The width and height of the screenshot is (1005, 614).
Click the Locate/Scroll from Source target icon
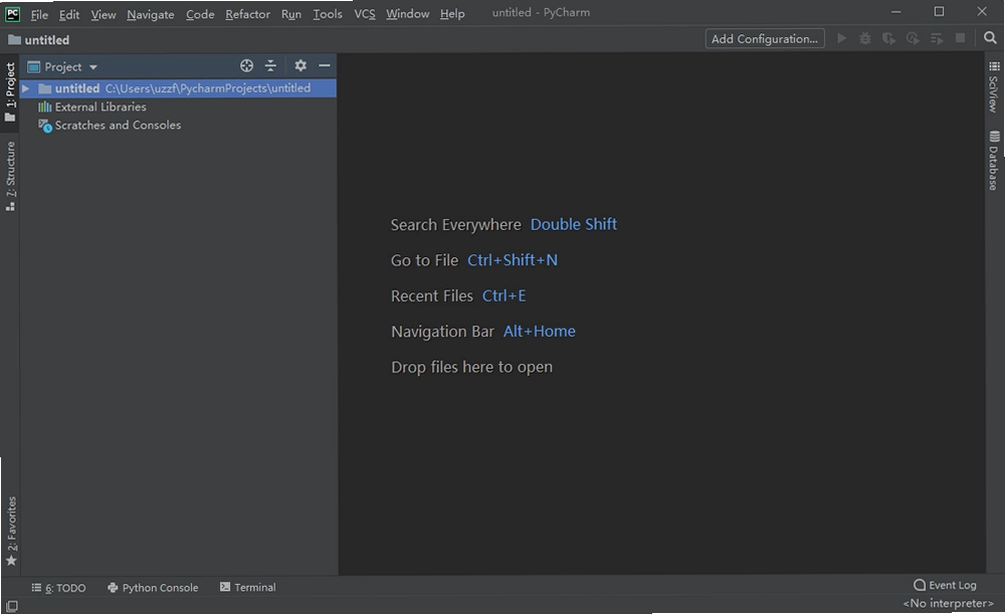tap(247, 65)
